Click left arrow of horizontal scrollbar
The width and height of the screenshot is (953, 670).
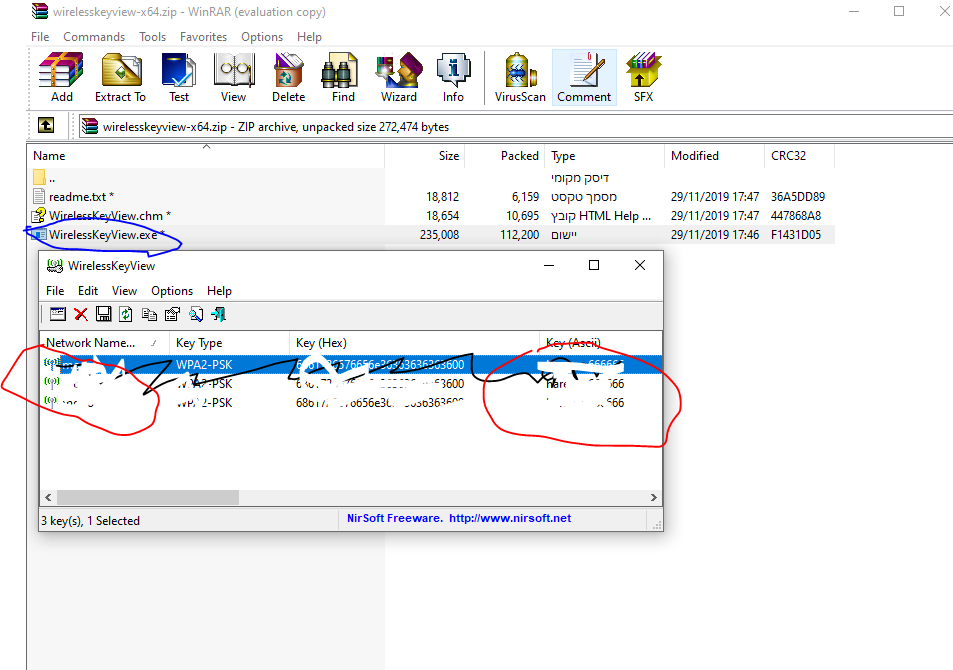[x=48, y=497]
